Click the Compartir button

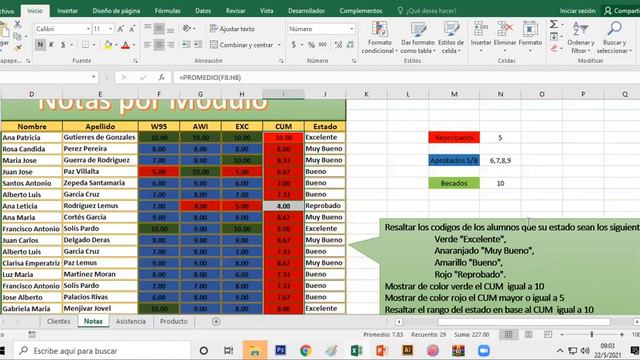(622, 11)
